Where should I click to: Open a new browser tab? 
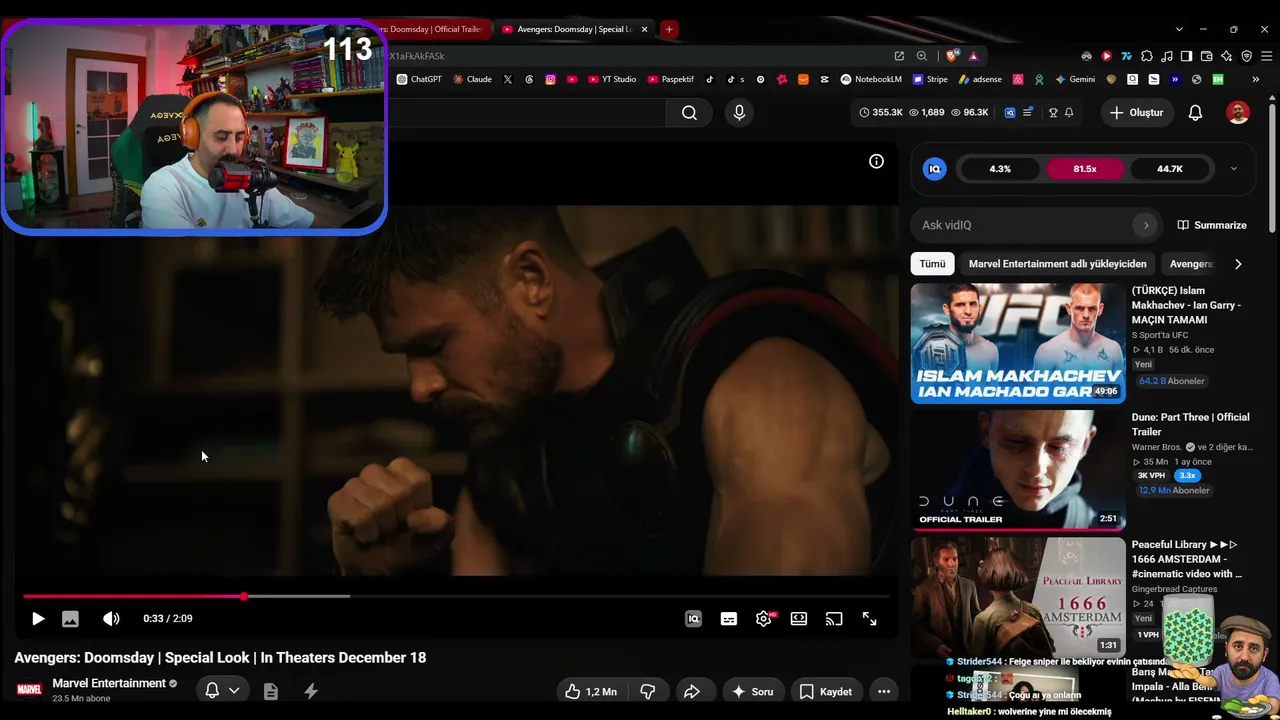[669, 29]
